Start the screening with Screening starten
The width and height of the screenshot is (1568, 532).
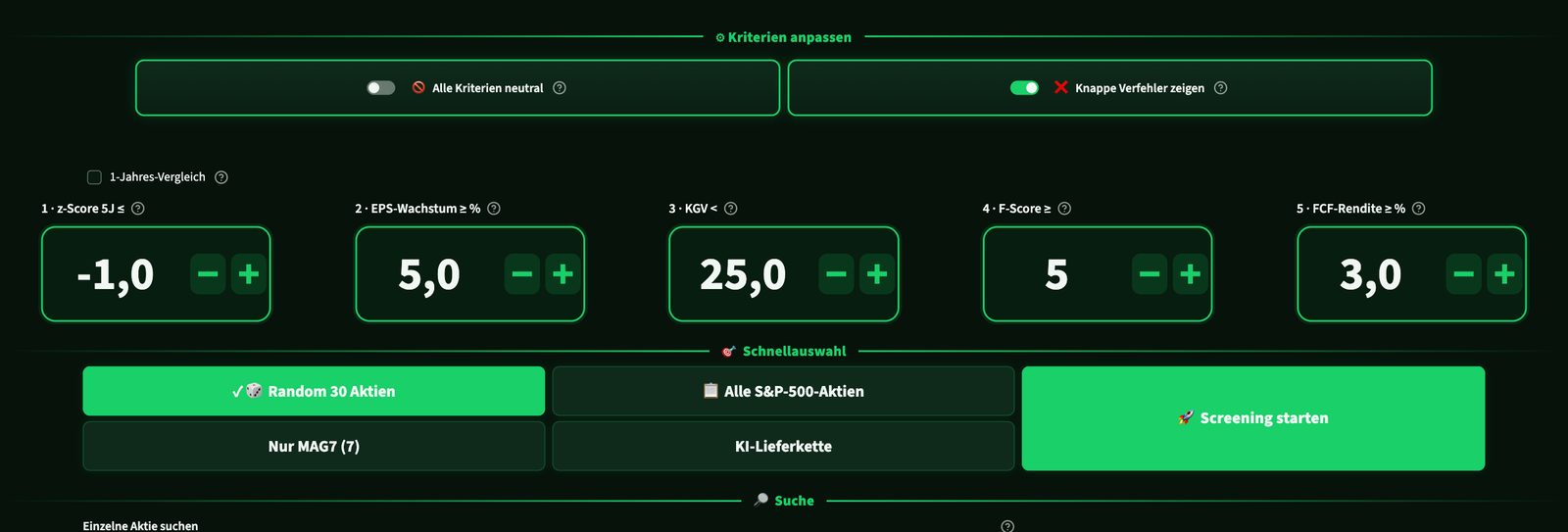pyautogui.click(x=1253, y=418)
